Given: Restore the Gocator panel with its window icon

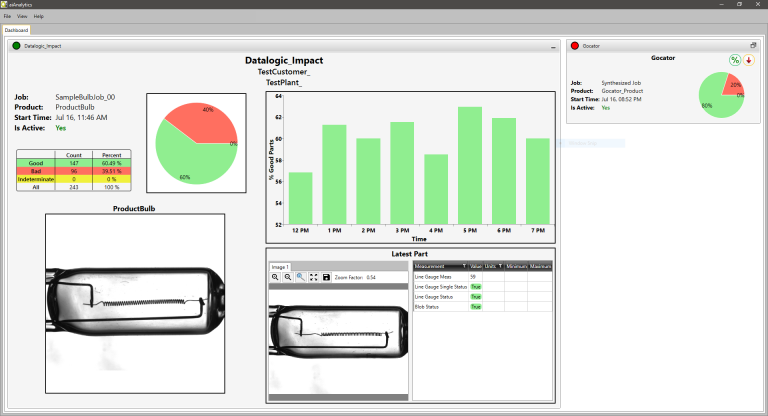Looking at the screenshot, I should tap(753, 45).
